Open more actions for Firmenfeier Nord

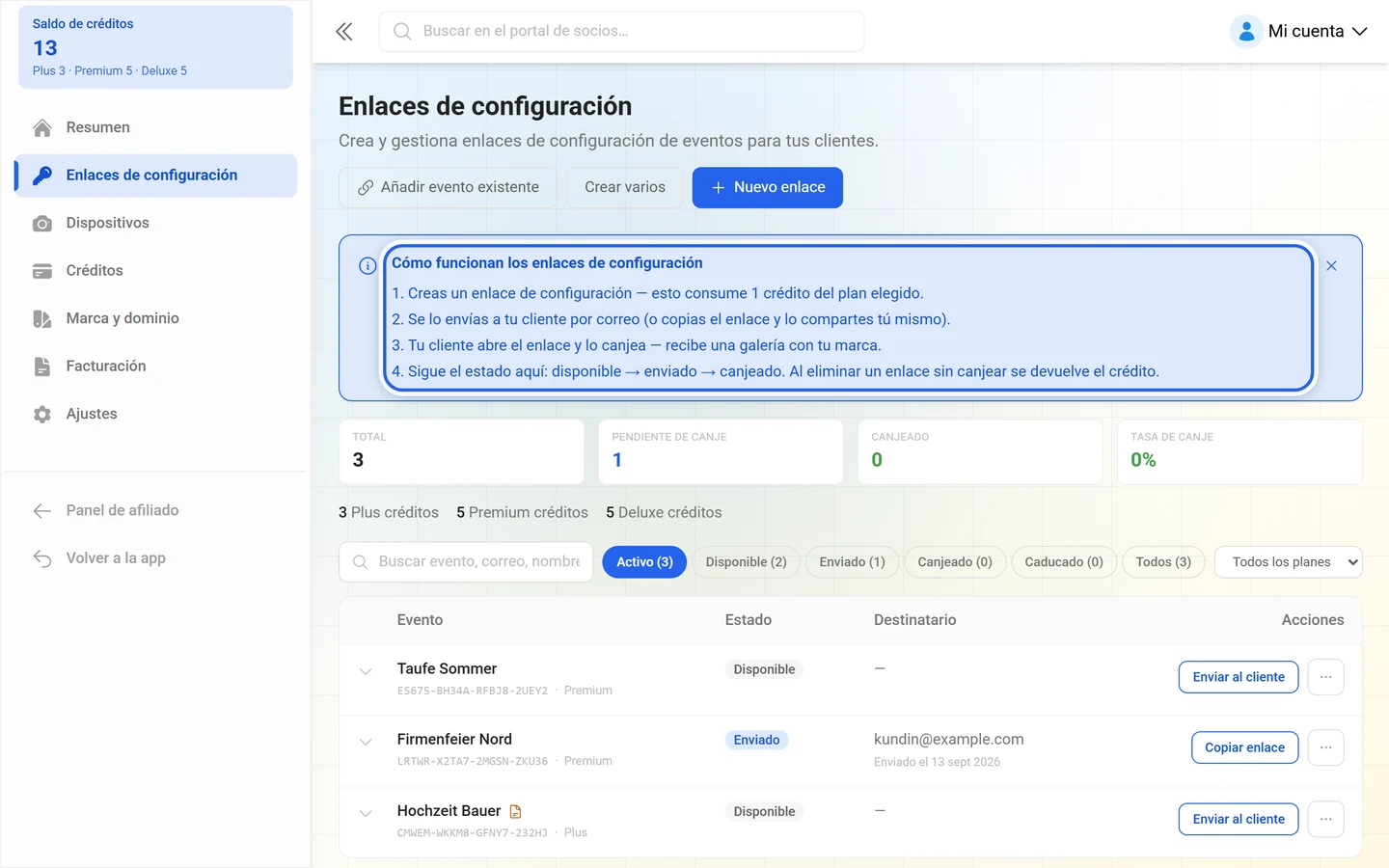click(x=1326, y=747)
